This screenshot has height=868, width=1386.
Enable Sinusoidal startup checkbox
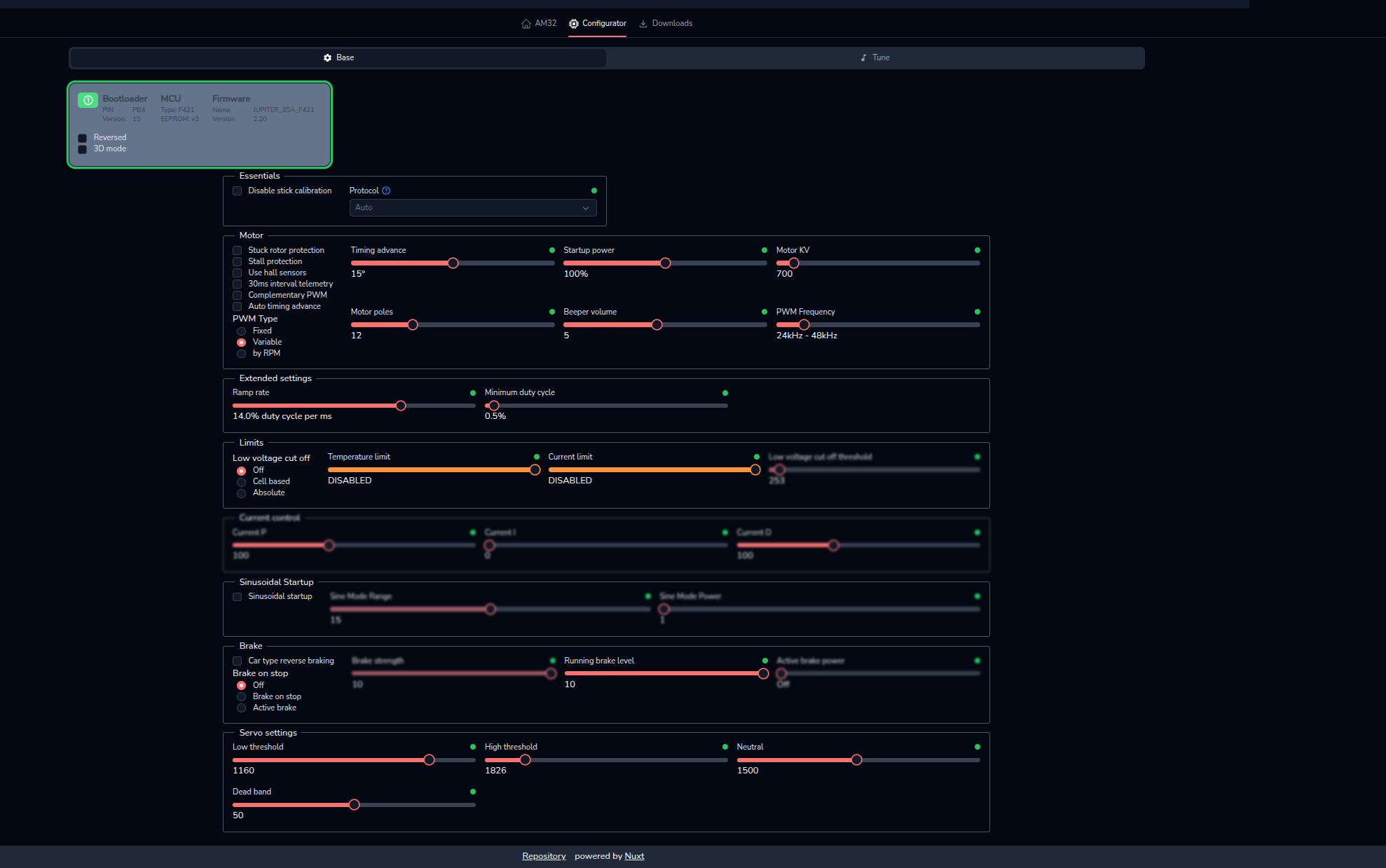[x=238, y=597]
